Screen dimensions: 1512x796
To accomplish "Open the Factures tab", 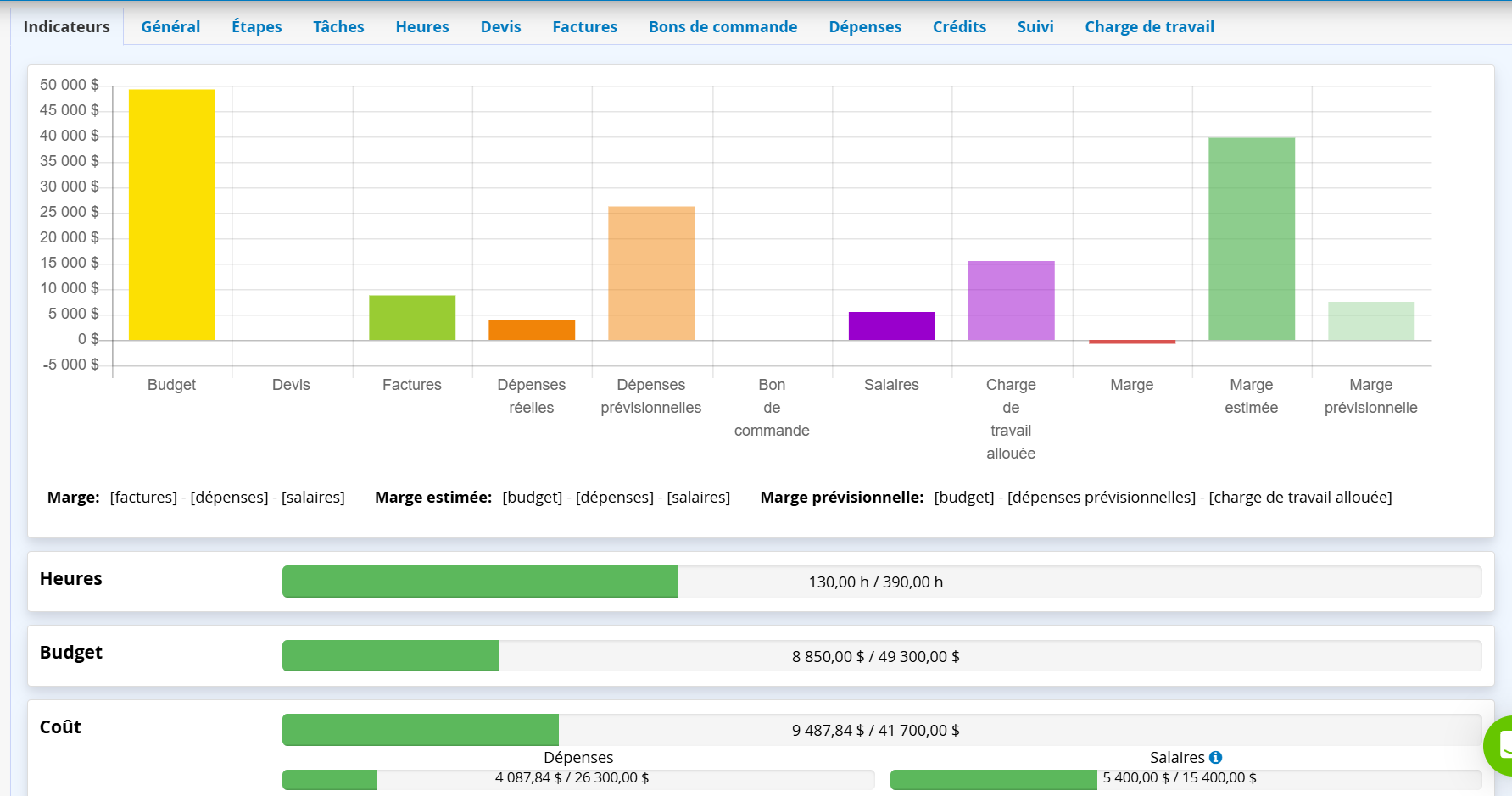I will (x=584, y=26).
